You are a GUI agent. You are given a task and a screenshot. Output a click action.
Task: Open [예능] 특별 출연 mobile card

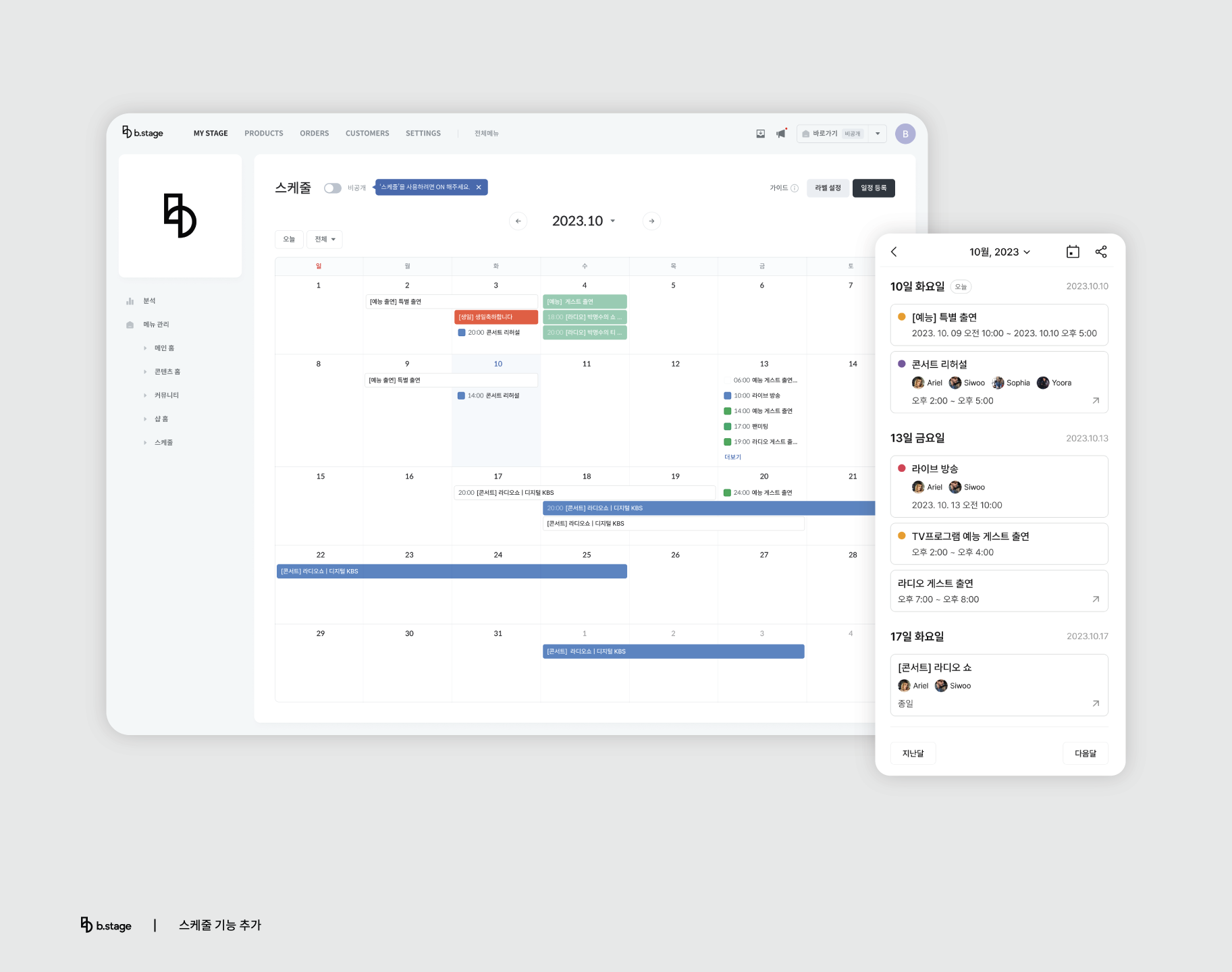point(999,325)
